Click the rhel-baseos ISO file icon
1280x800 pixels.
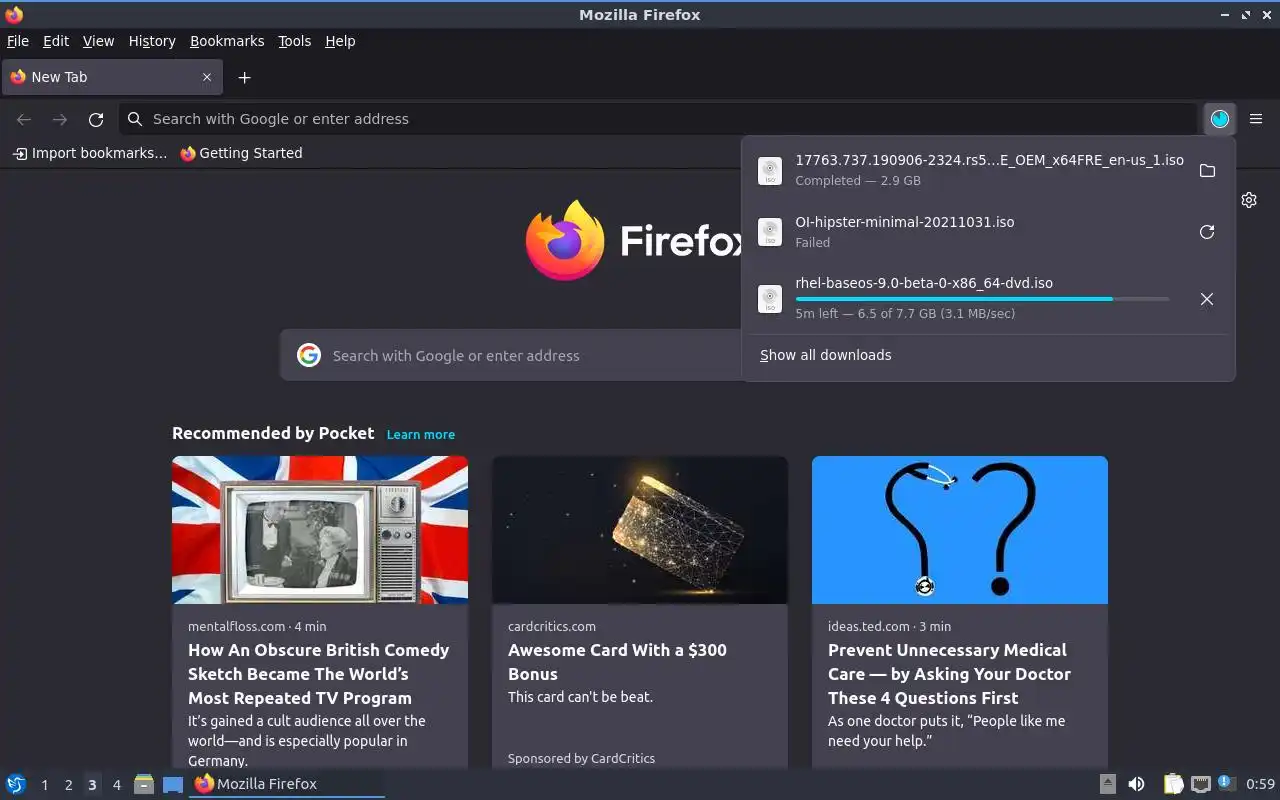coord(769,299)
